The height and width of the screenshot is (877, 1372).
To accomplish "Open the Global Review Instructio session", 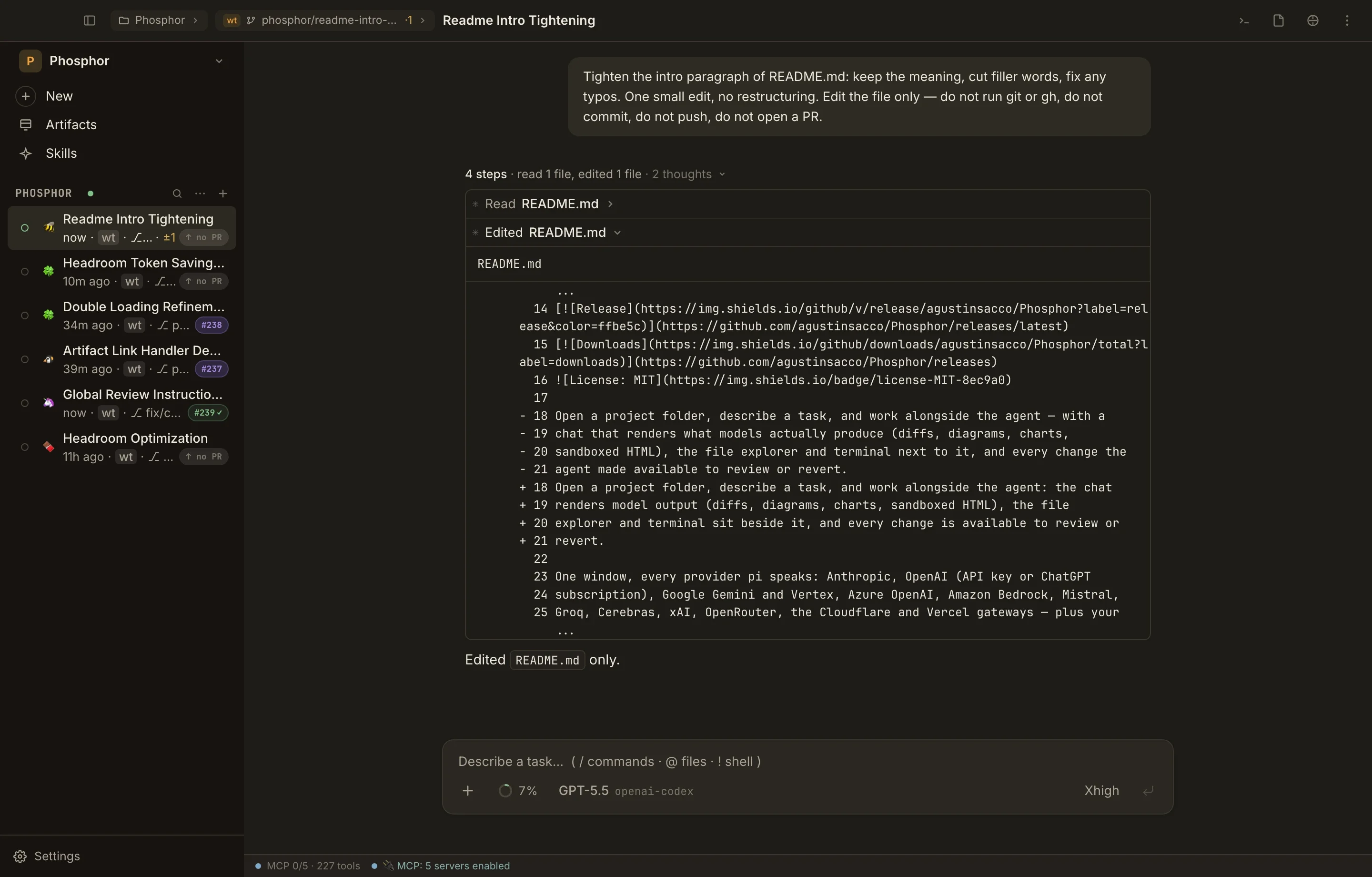I will (x=122, y=403).
